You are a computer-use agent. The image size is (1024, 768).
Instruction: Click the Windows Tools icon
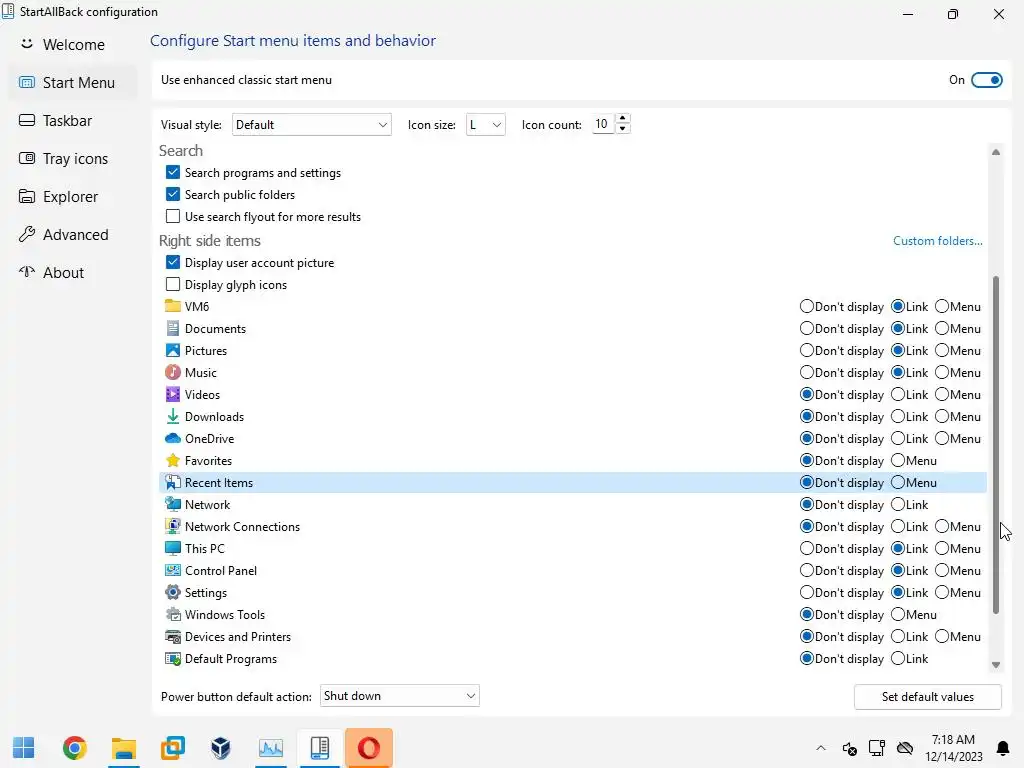172,615
